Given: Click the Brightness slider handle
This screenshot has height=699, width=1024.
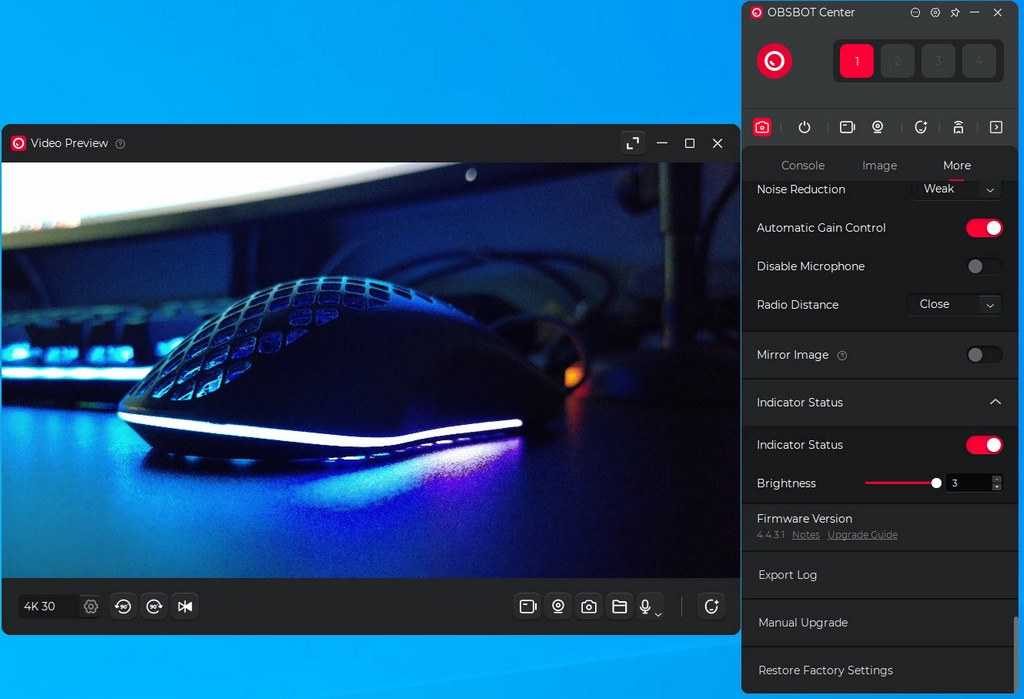Looking at the screenshot, I should (x=936, y=483).
